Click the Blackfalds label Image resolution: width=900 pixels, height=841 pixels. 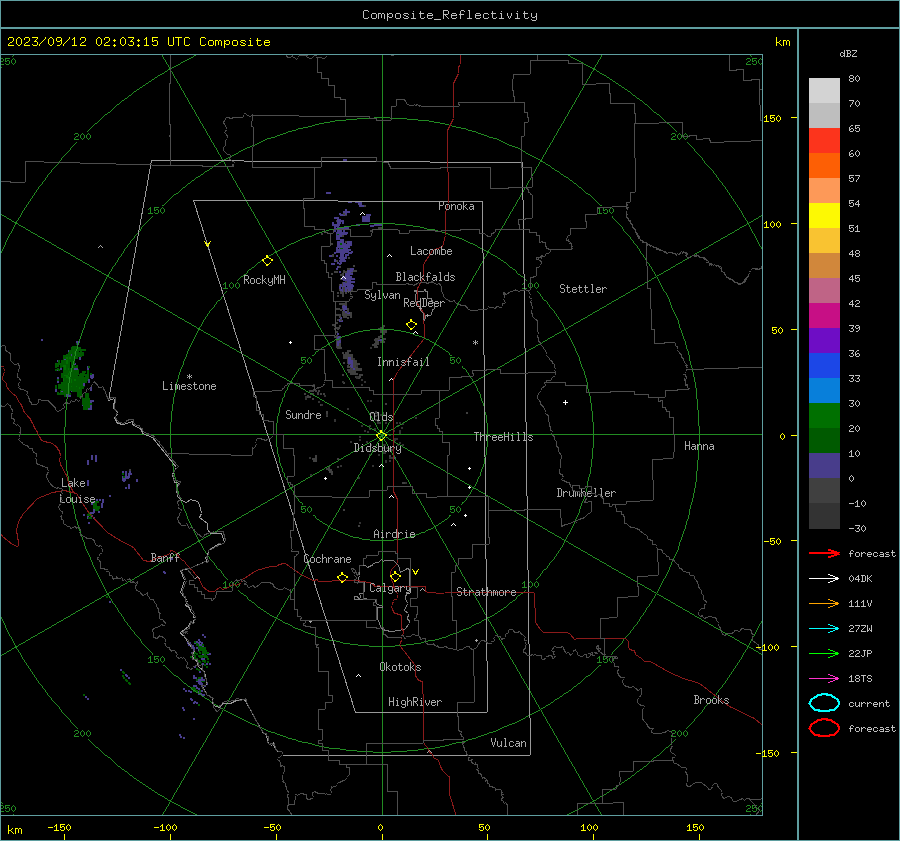click(425, 277)
